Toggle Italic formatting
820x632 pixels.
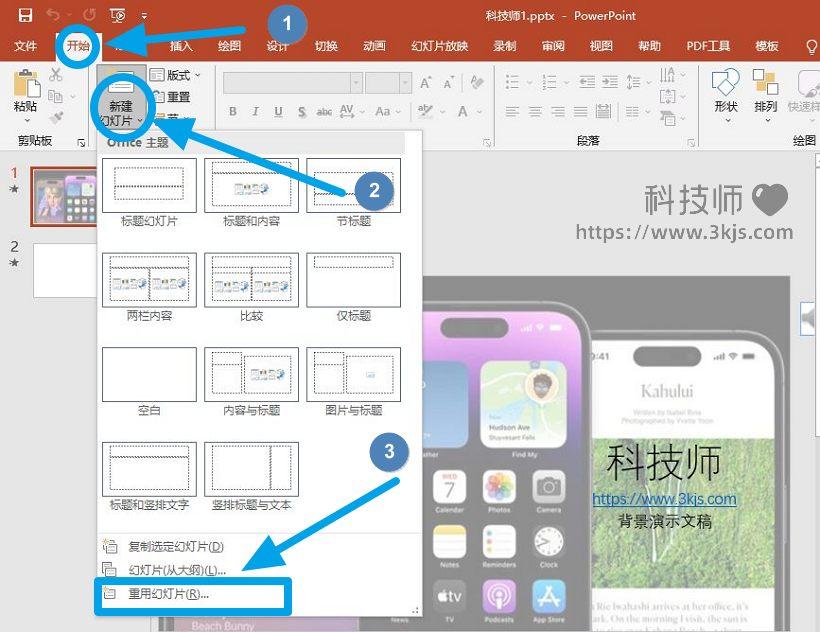[255, 111]
